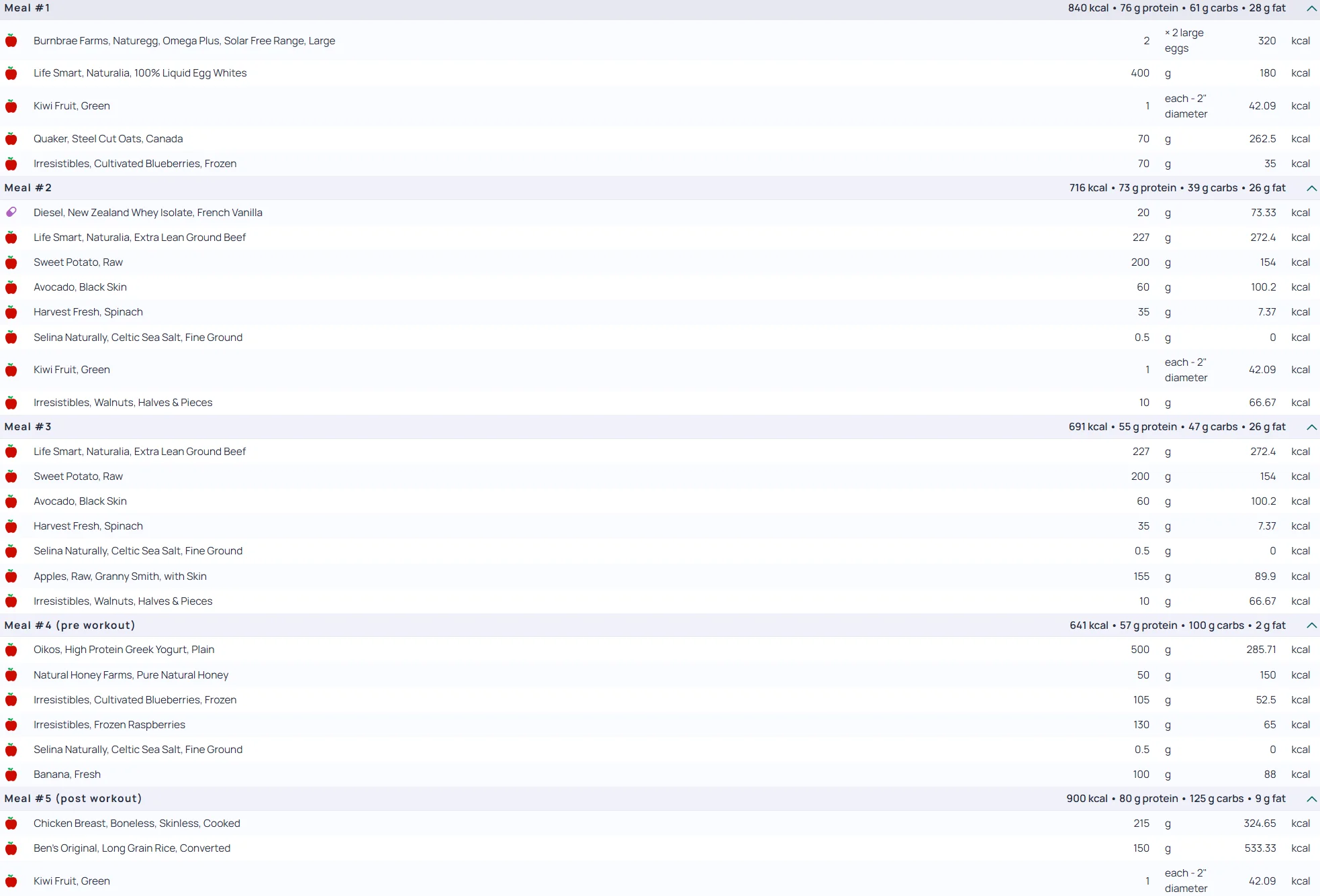Screen dimensions: 1320x896
Task: Click the 500 amount for Greek Yogurt
Action: [1140, 650]
